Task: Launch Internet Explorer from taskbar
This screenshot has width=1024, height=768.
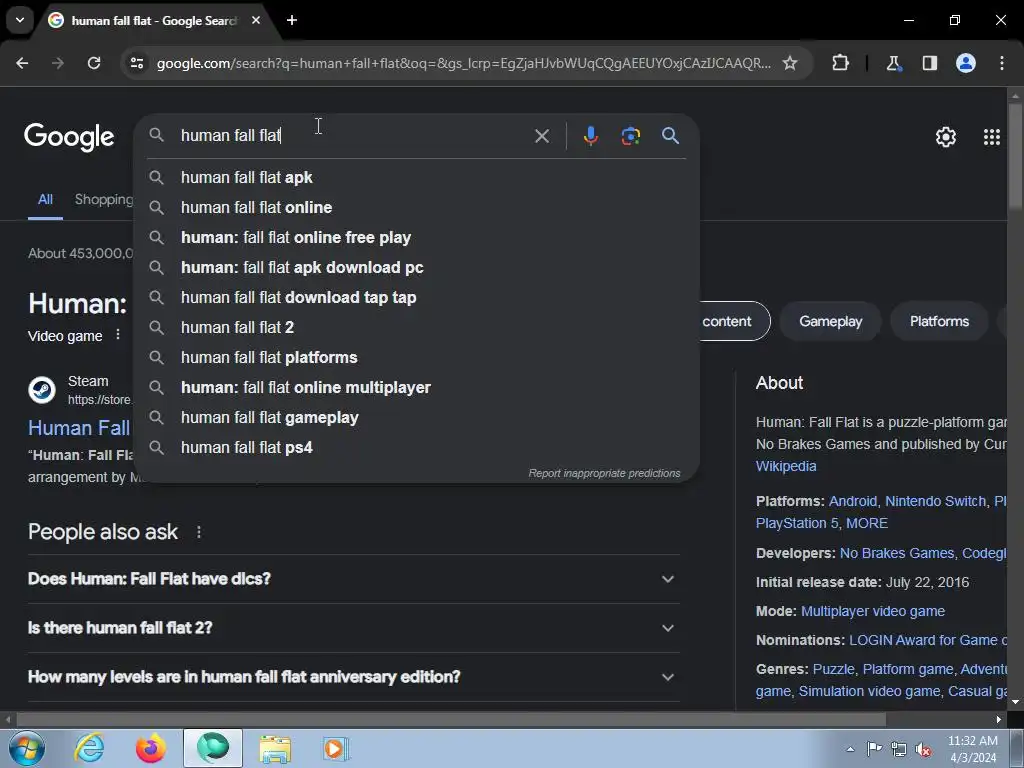Action: point(89,748)
